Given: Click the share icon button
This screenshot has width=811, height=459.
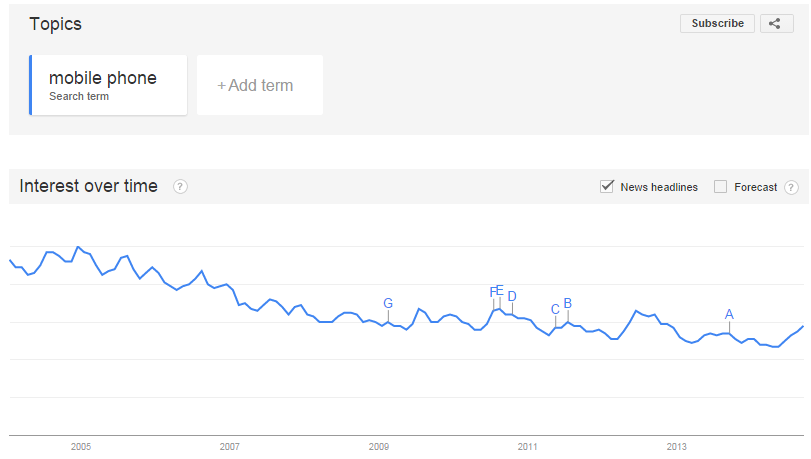Looking at the screenshot, I should point(776,23).
